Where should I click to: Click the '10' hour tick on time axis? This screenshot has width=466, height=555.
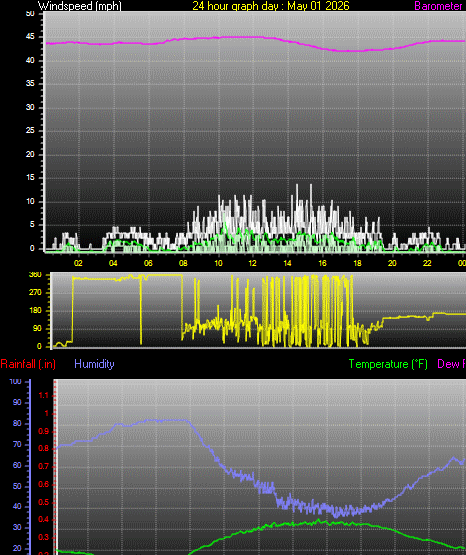pyautogui.click(x=218, y=263)
